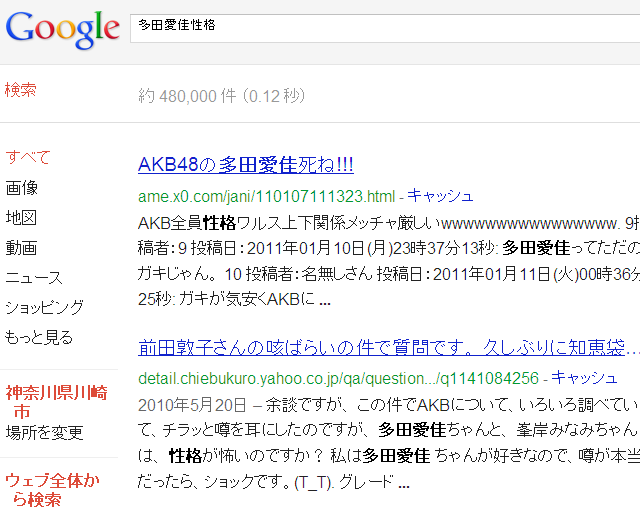640x509 pixels.
Task: Switch to ショッピング shopping results
Action: pos(44,307)
